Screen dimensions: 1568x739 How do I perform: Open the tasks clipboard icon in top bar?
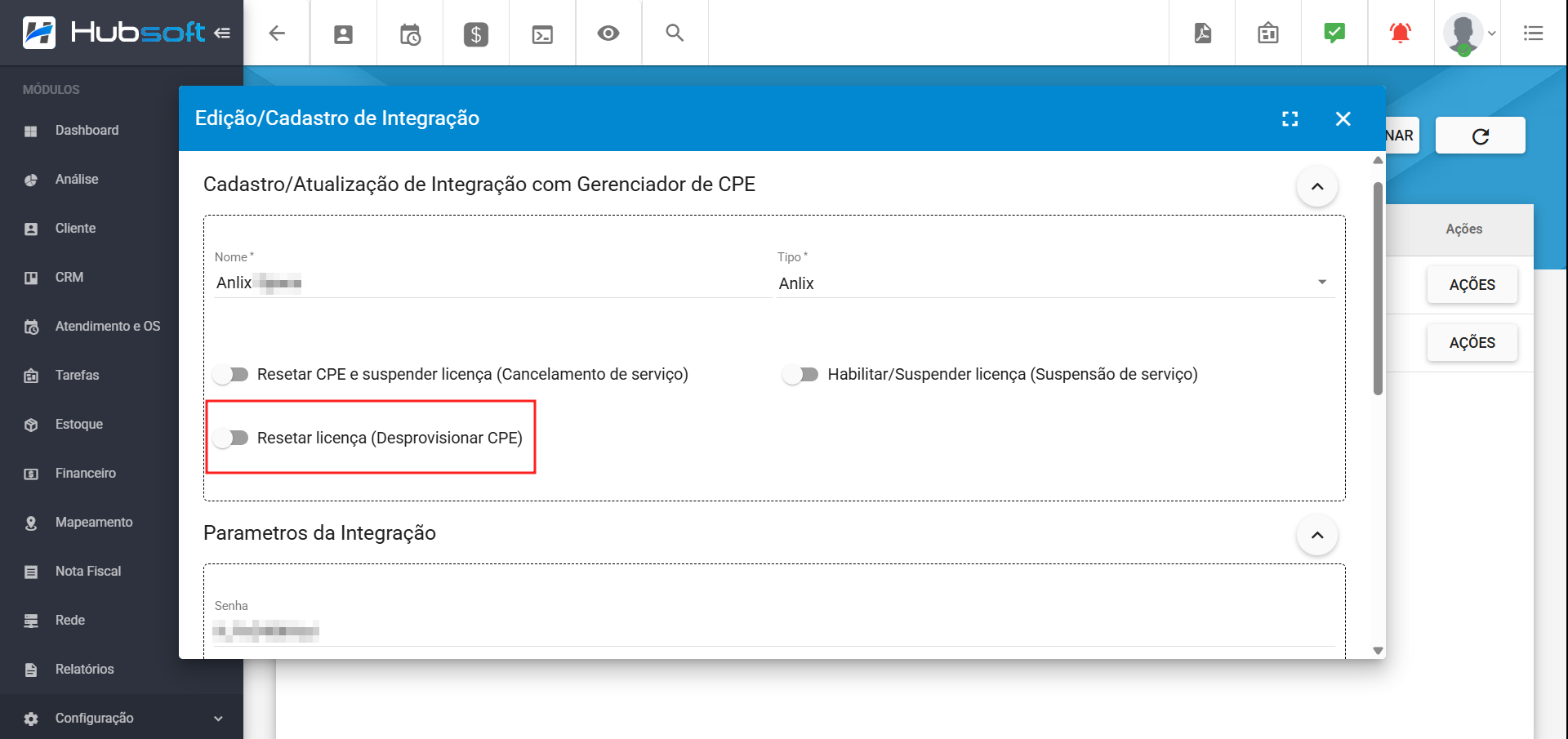coord(1268,33)
